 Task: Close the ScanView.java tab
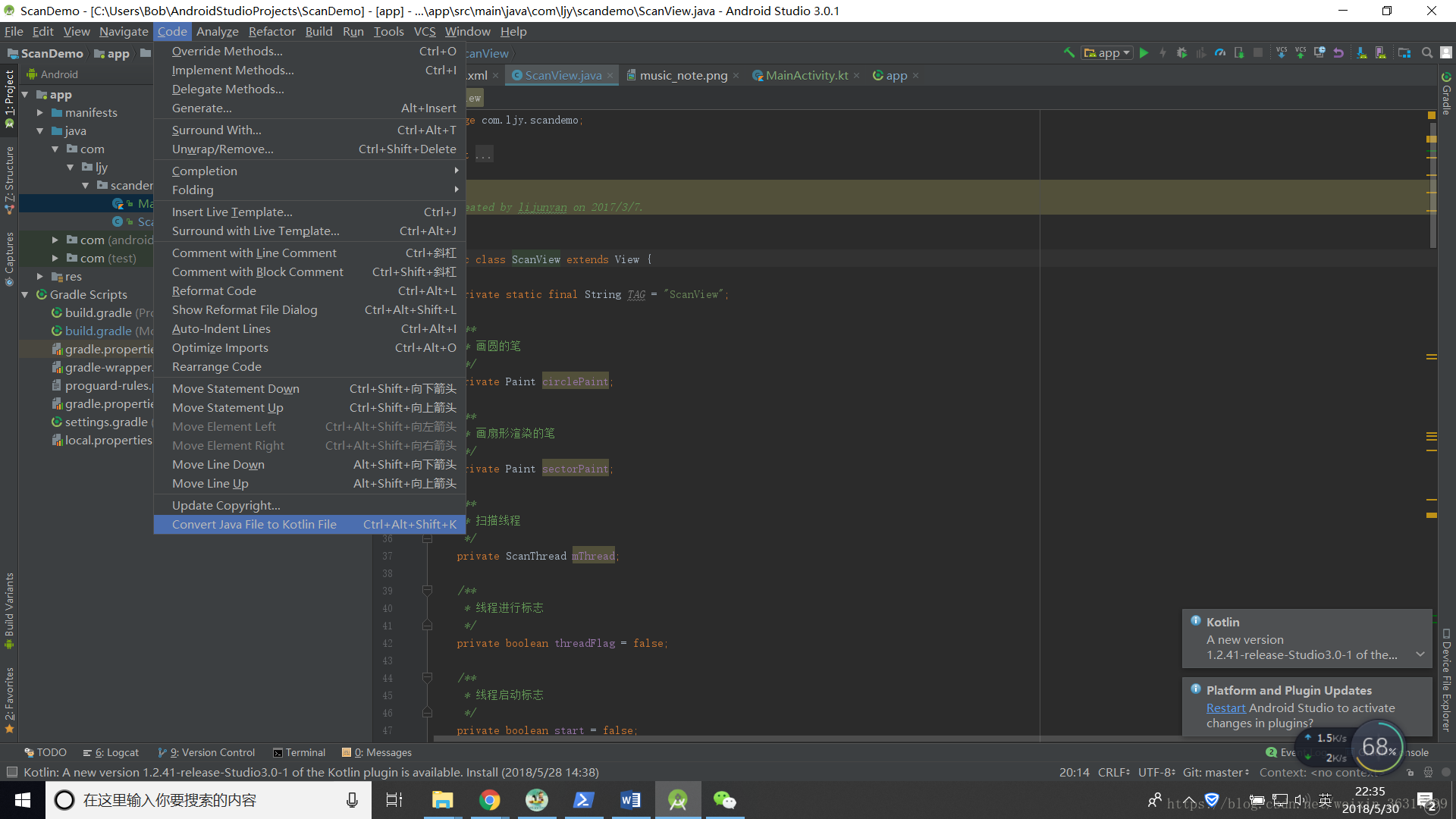(x=610, y=75)
